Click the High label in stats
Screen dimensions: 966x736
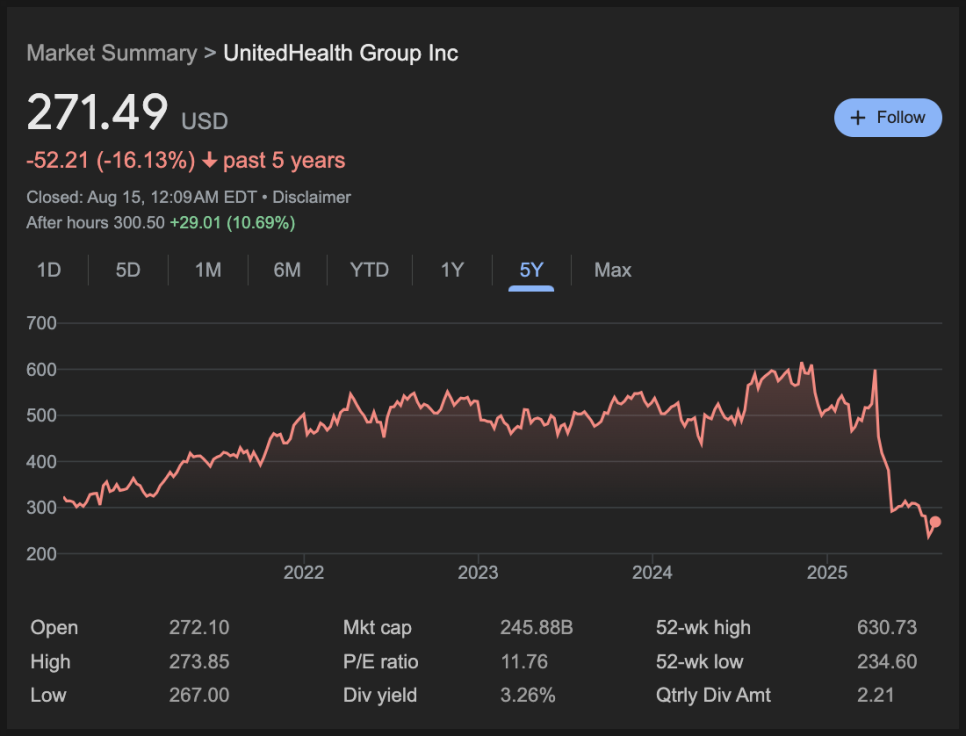point(51,661)
